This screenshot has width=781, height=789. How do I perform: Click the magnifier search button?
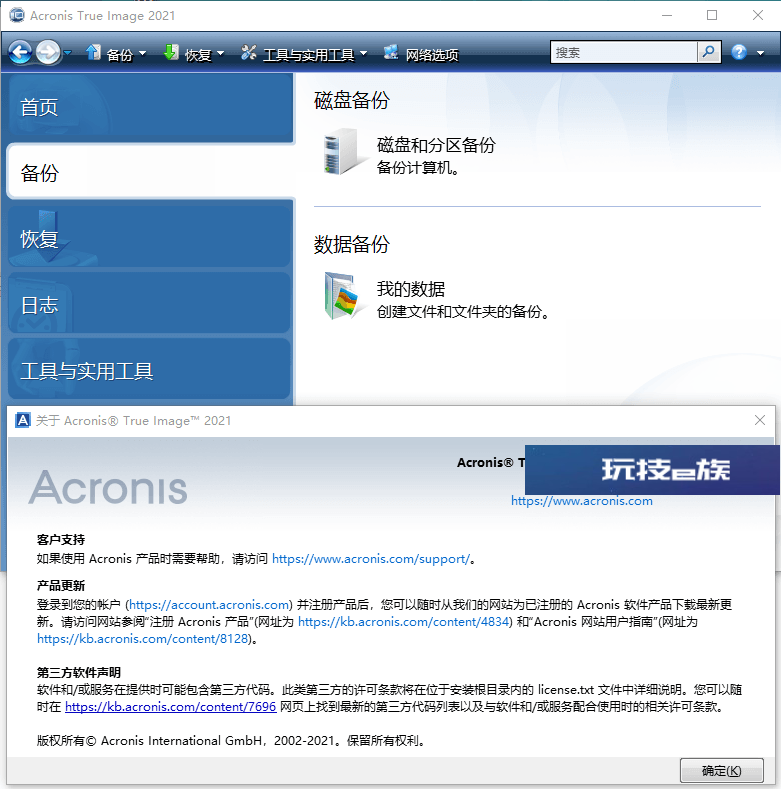click(709, 52)
